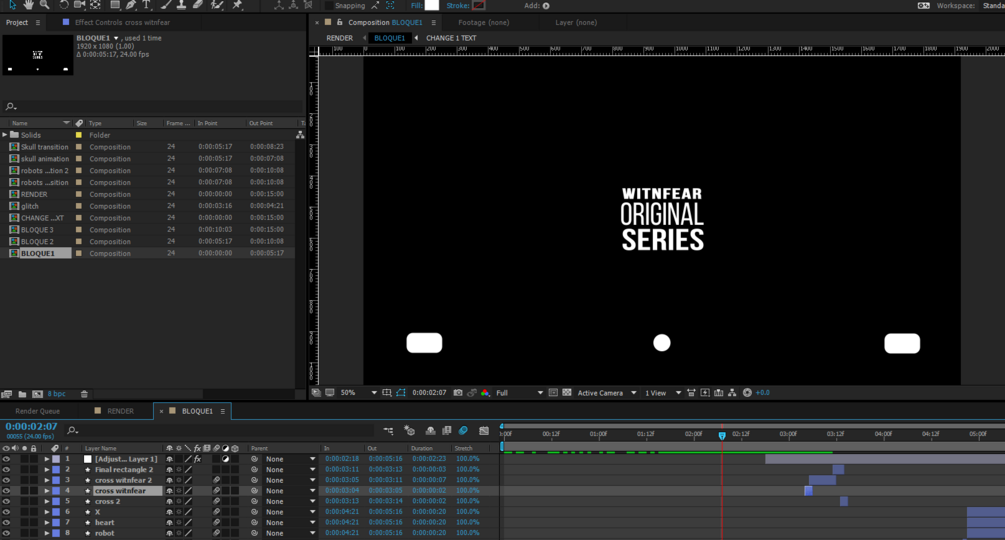Click the Stroke color swatch

[479, 5]
